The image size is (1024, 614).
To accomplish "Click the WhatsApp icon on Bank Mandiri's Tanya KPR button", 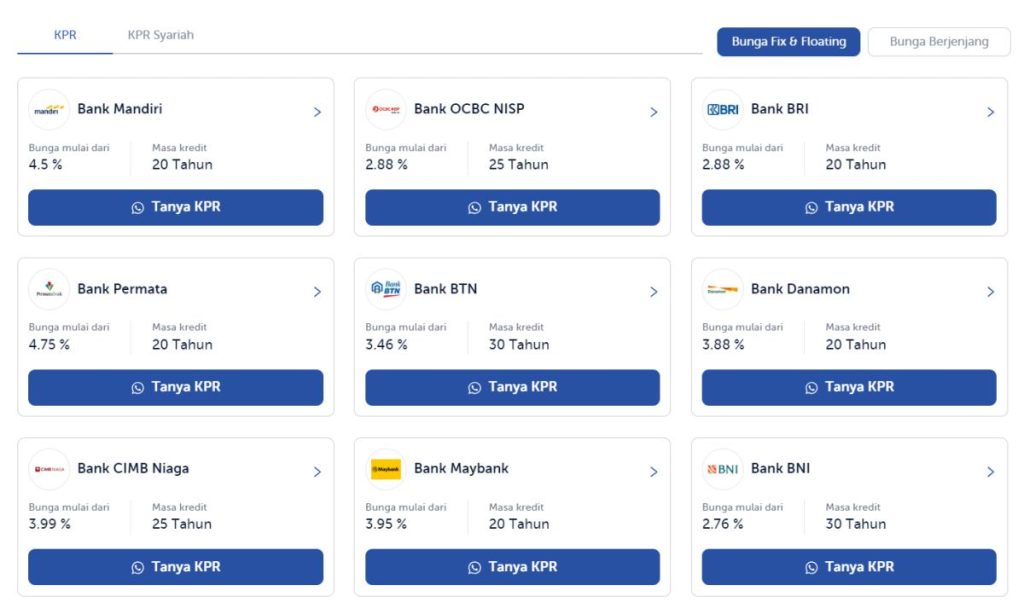I will [138, 207].
